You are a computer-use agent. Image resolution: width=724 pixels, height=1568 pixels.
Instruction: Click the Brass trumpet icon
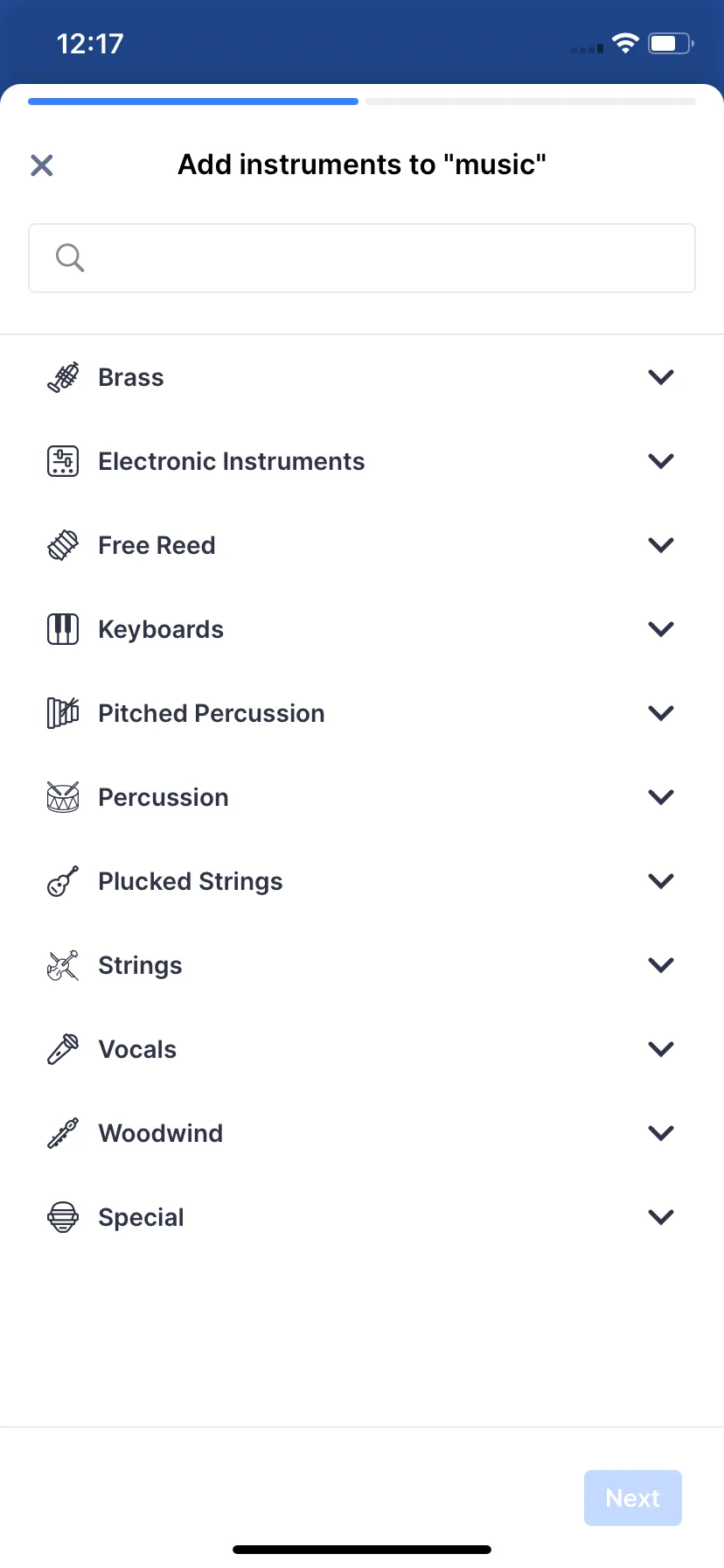pos(63,377)
